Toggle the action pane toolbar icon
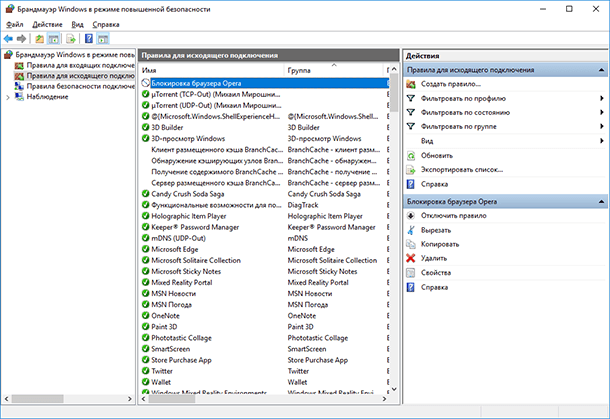610x419 pixels. (x=103, y=39)
